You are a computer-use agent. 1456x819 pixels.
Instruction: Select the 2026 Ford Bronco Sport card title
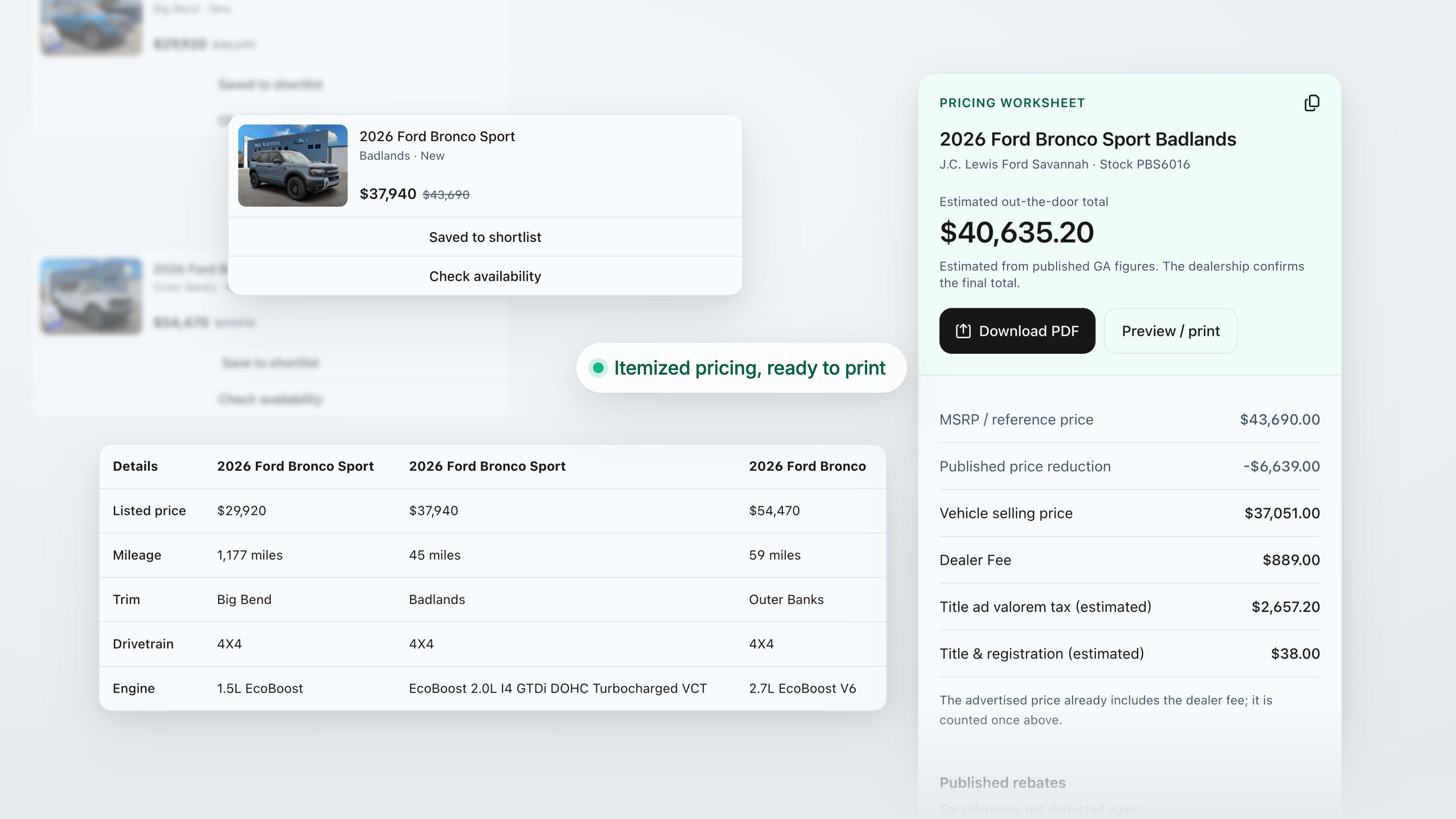pos(437,136)
